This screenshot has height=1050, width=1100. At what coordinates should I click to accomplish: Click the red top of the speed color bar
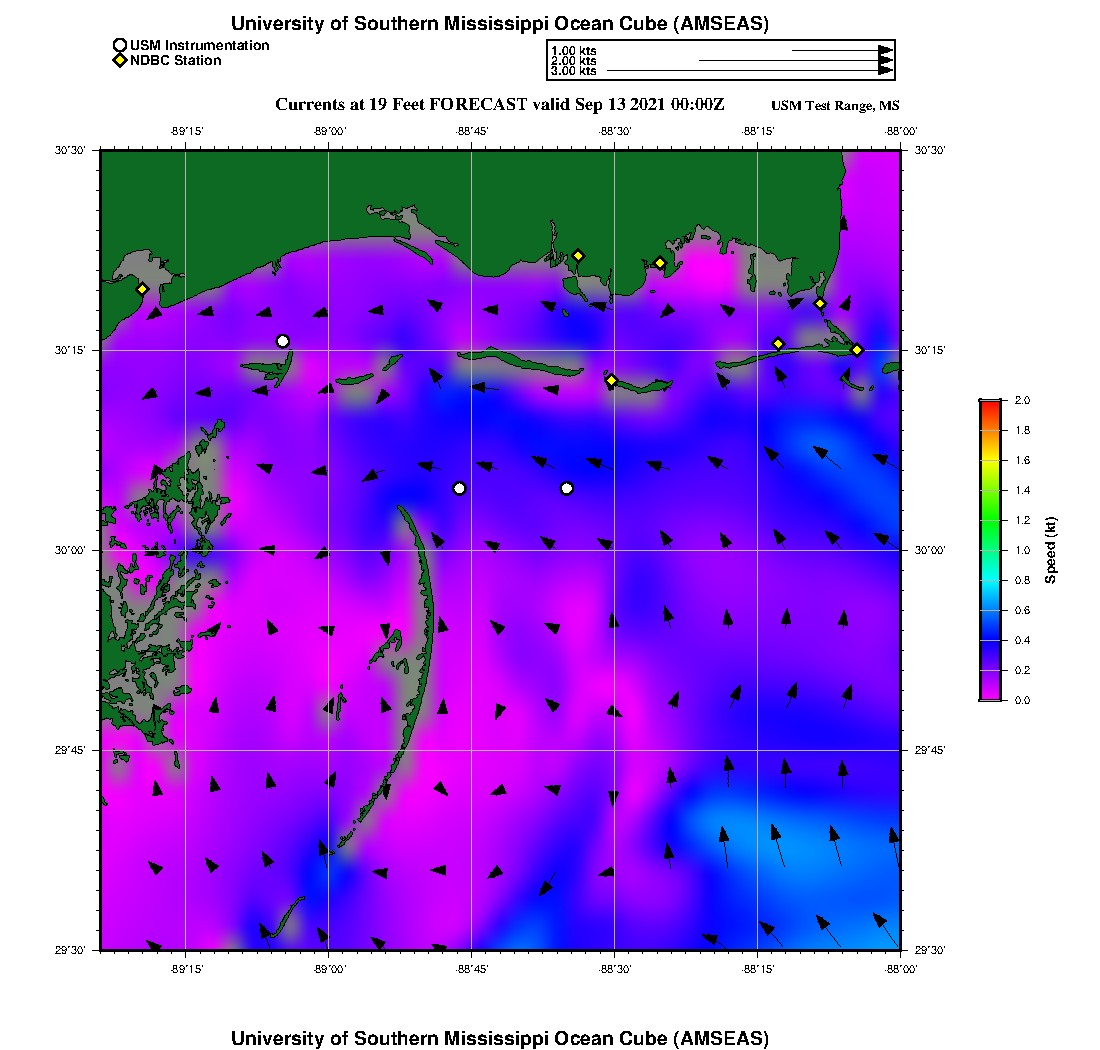(x=990, y=404)
